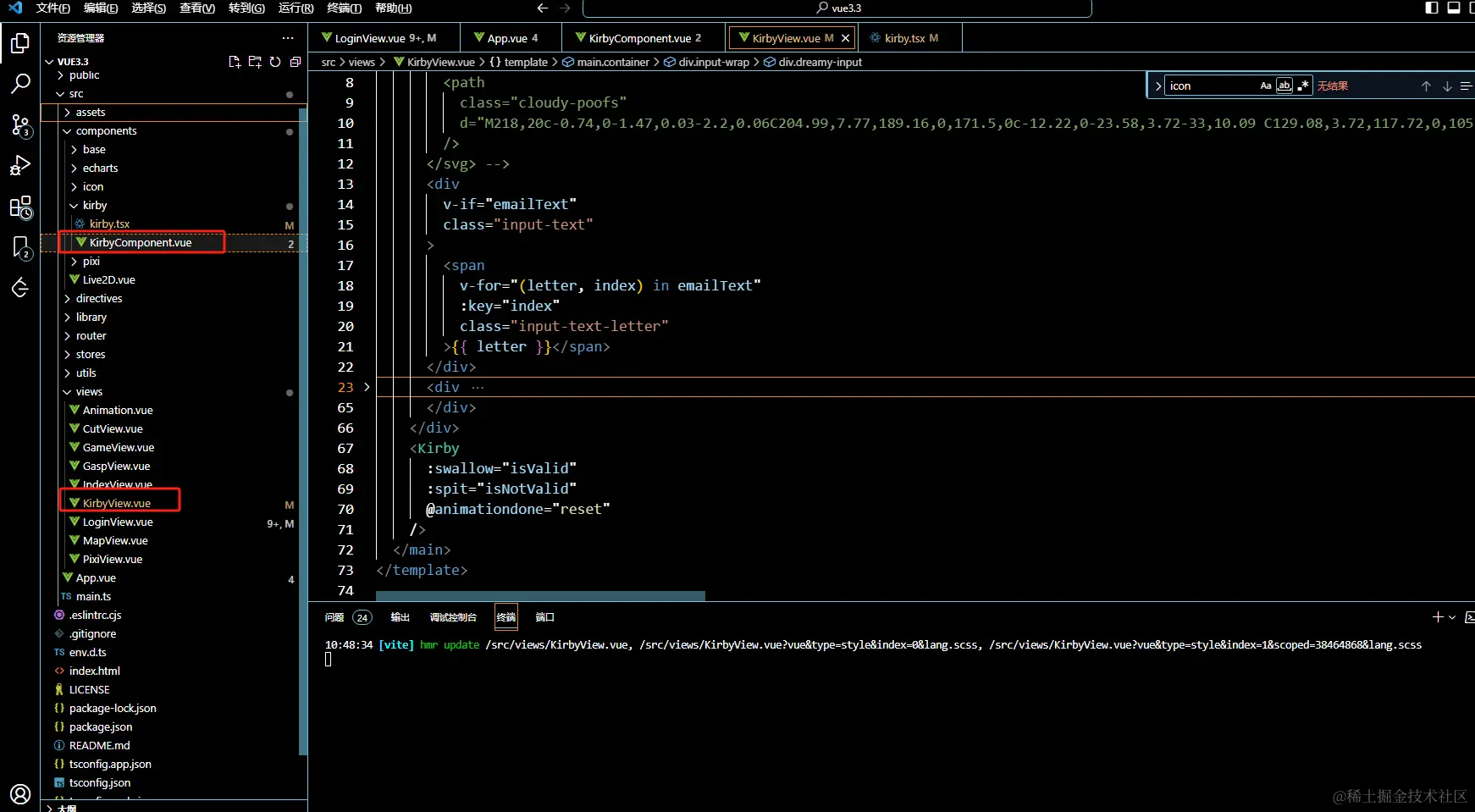The image size is (1475, 812).
Task: Open the 端口 ports panel tab
Action: tap(544, 617)
